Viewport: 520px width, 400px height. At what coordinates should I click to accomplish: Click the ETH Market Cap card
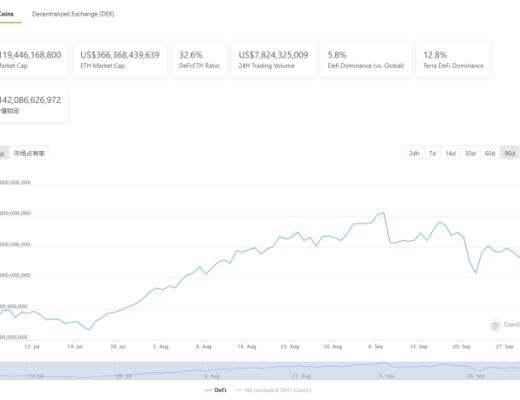(x=120, y=59)
